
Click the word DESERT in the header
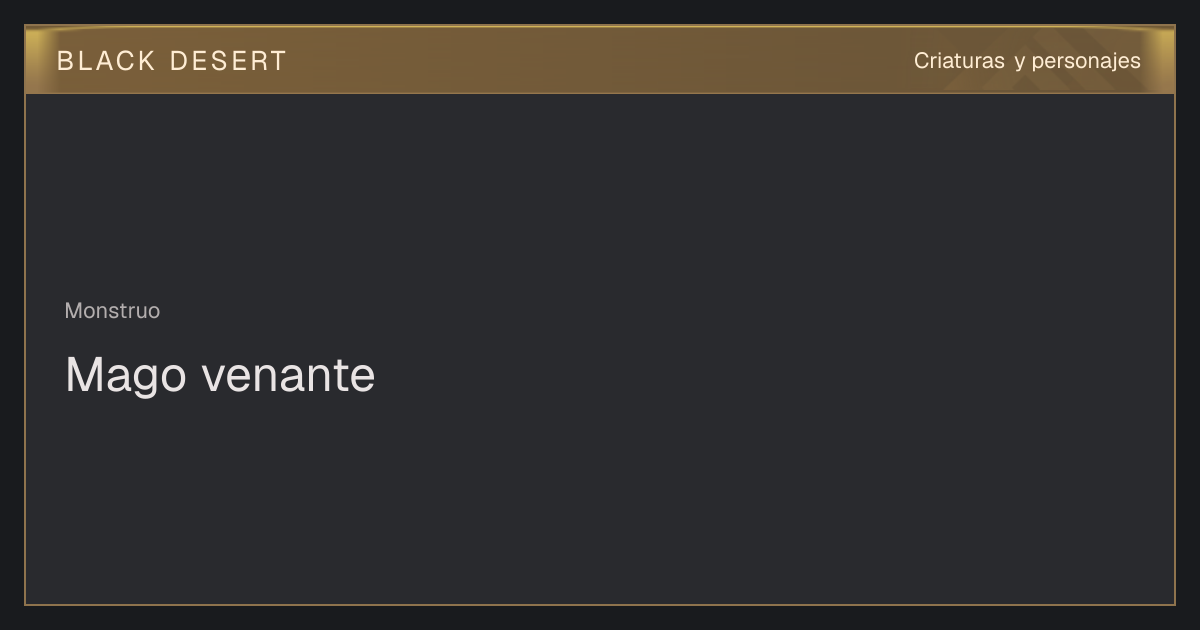pyautogui.click(x=228, y=61)
